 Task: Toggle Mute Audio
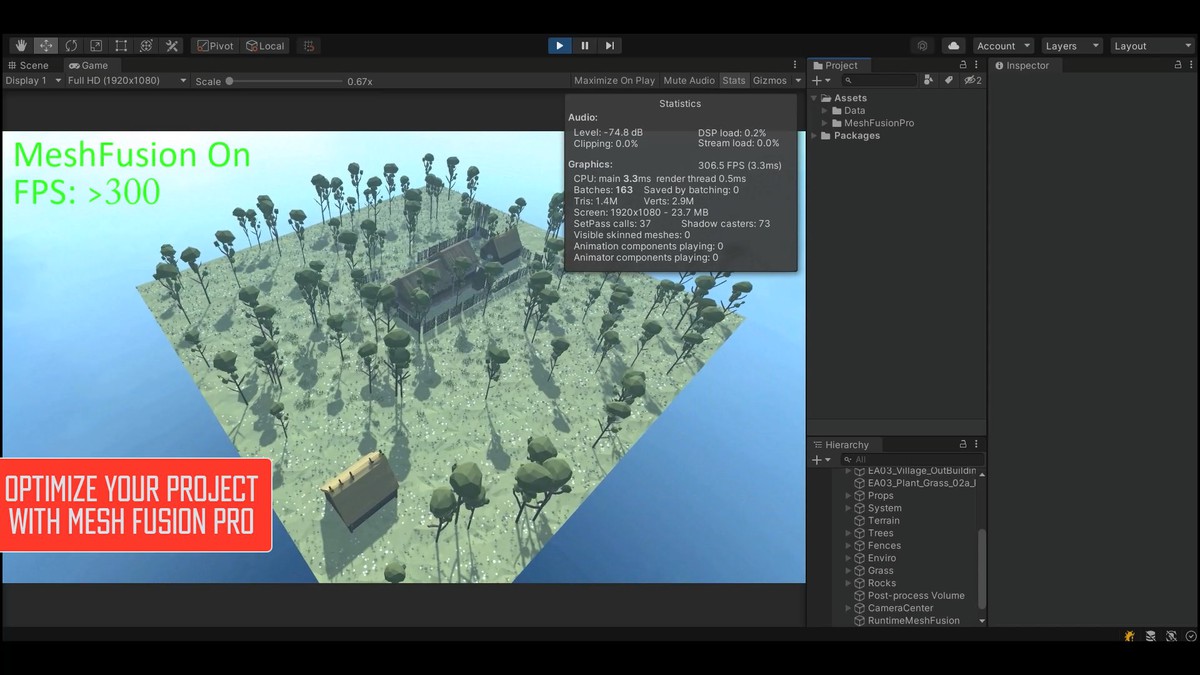[689, 81]
